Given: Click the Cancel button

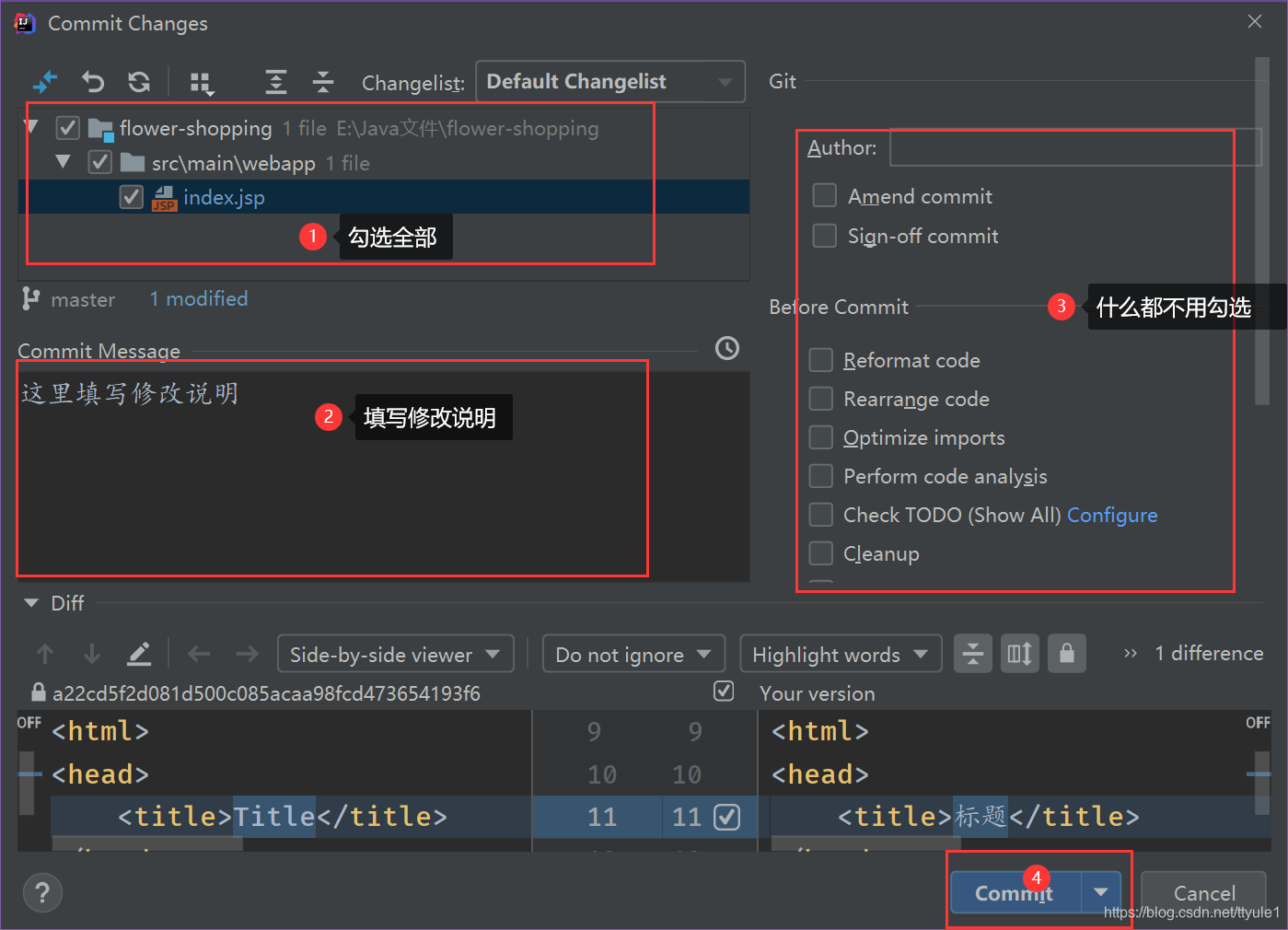Looking at the screenshot, I should pyautogui.click(x=1204, y=892).
